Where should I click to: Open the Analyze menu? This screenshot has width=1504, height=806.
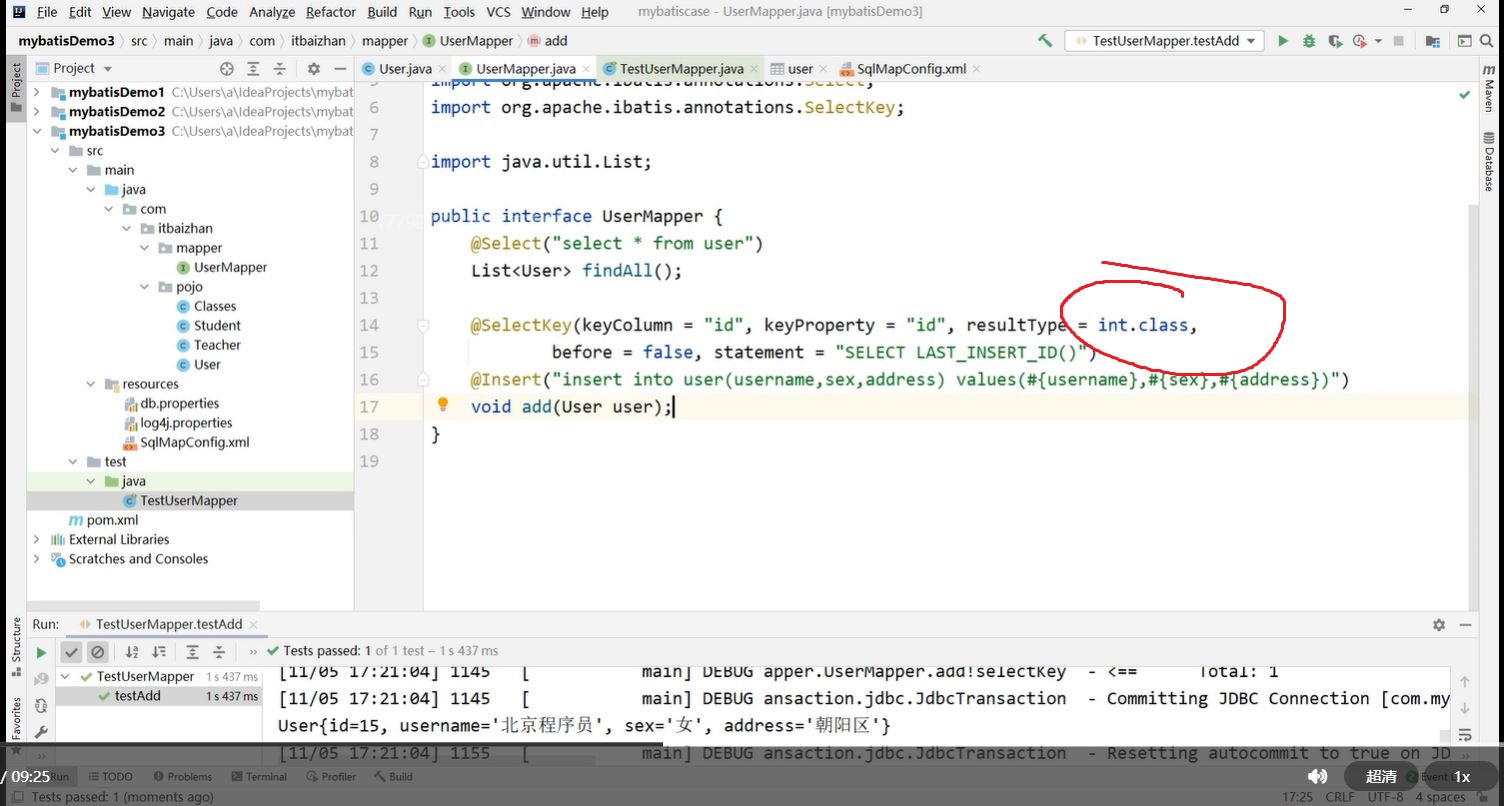tap(272, 12)
